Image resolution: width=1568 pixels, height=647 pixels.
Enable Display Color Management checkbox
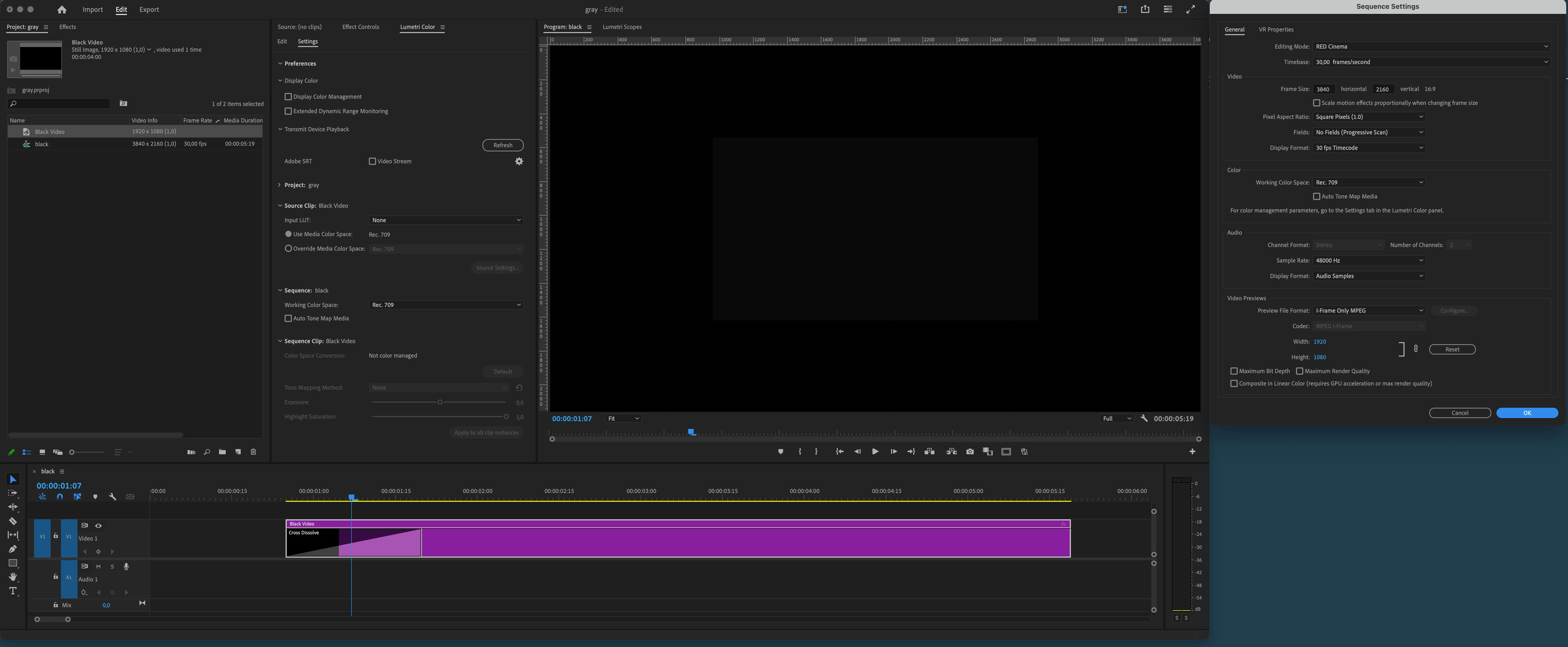pos(288,97)
